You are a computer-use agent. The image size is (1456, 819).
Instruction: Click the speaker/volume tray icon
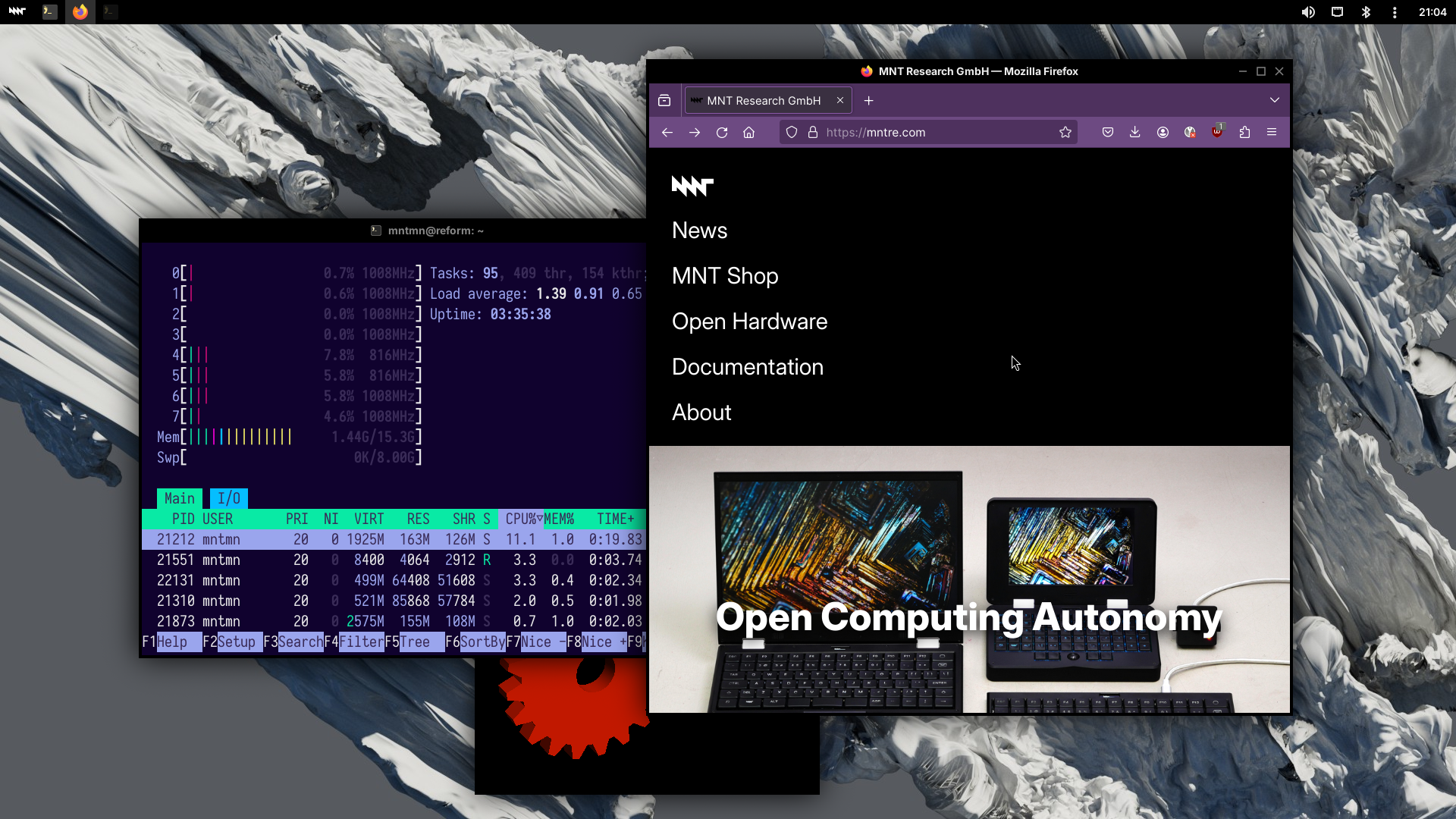(1308, 11)
